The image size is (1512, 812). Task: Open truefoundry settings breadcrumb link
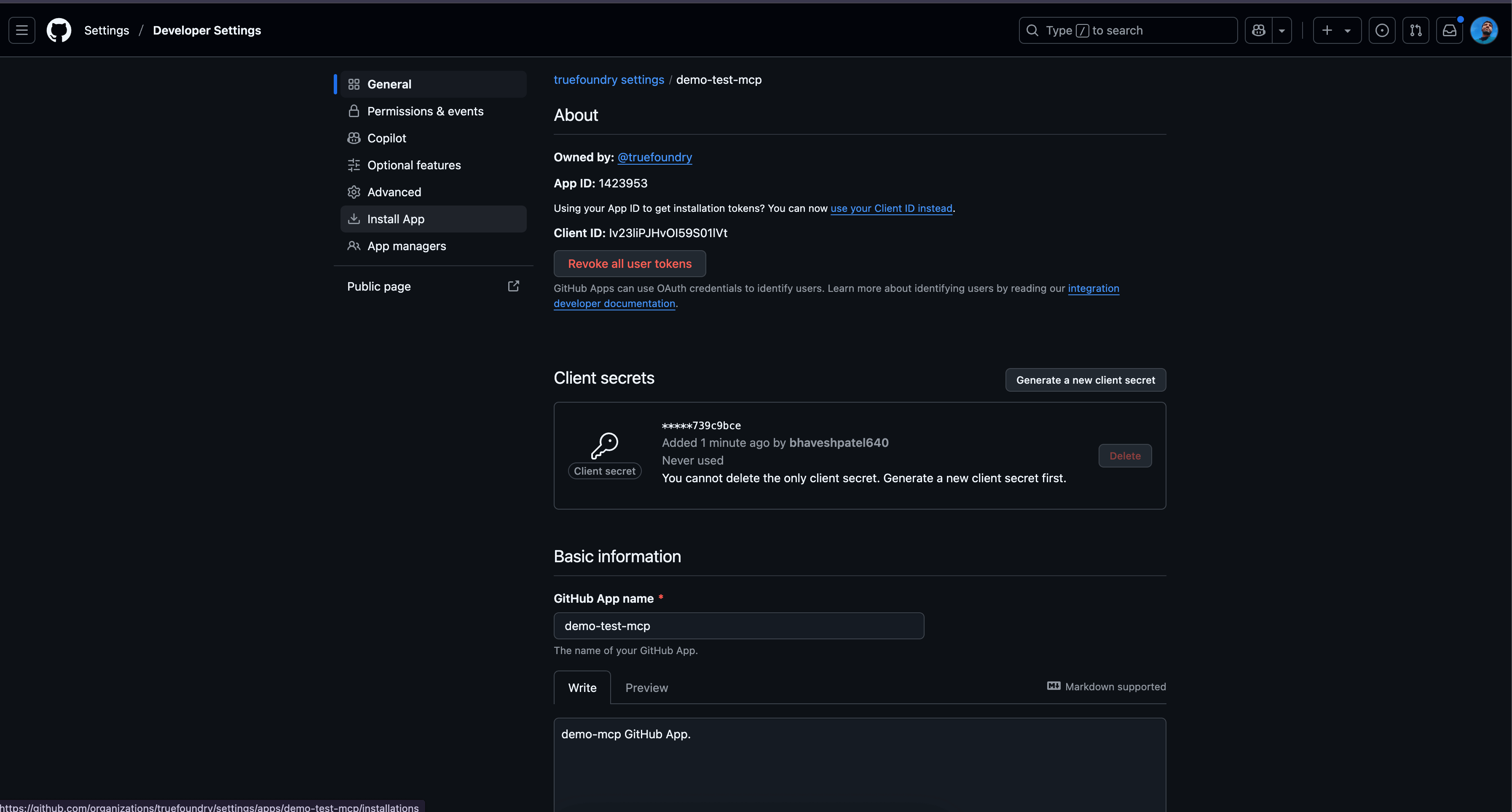click(609, 80)
